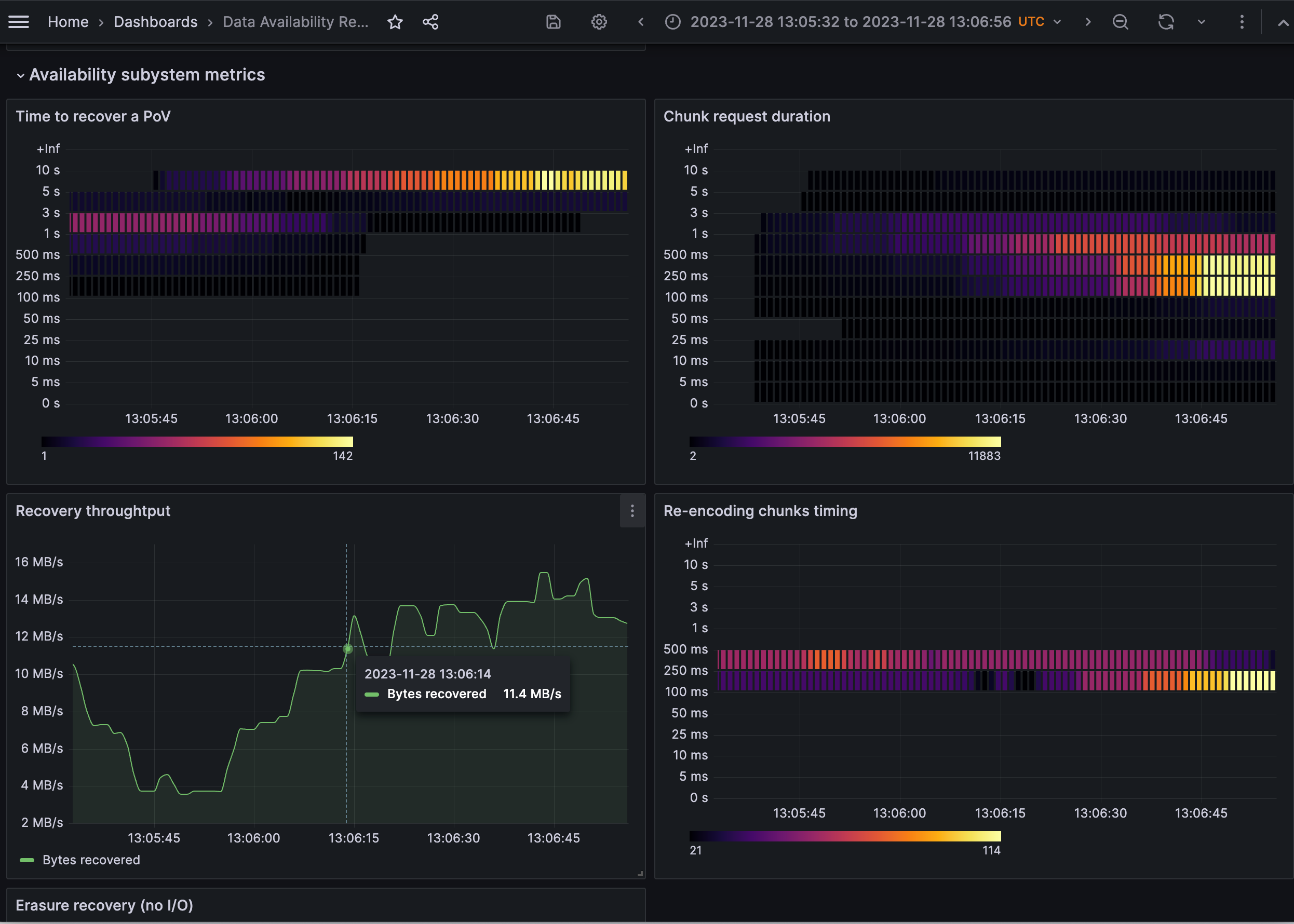Image resolution: width=1294 pixels, height=924 pixels.
Task: Shift time range forward
Action: pos(1088,22)
